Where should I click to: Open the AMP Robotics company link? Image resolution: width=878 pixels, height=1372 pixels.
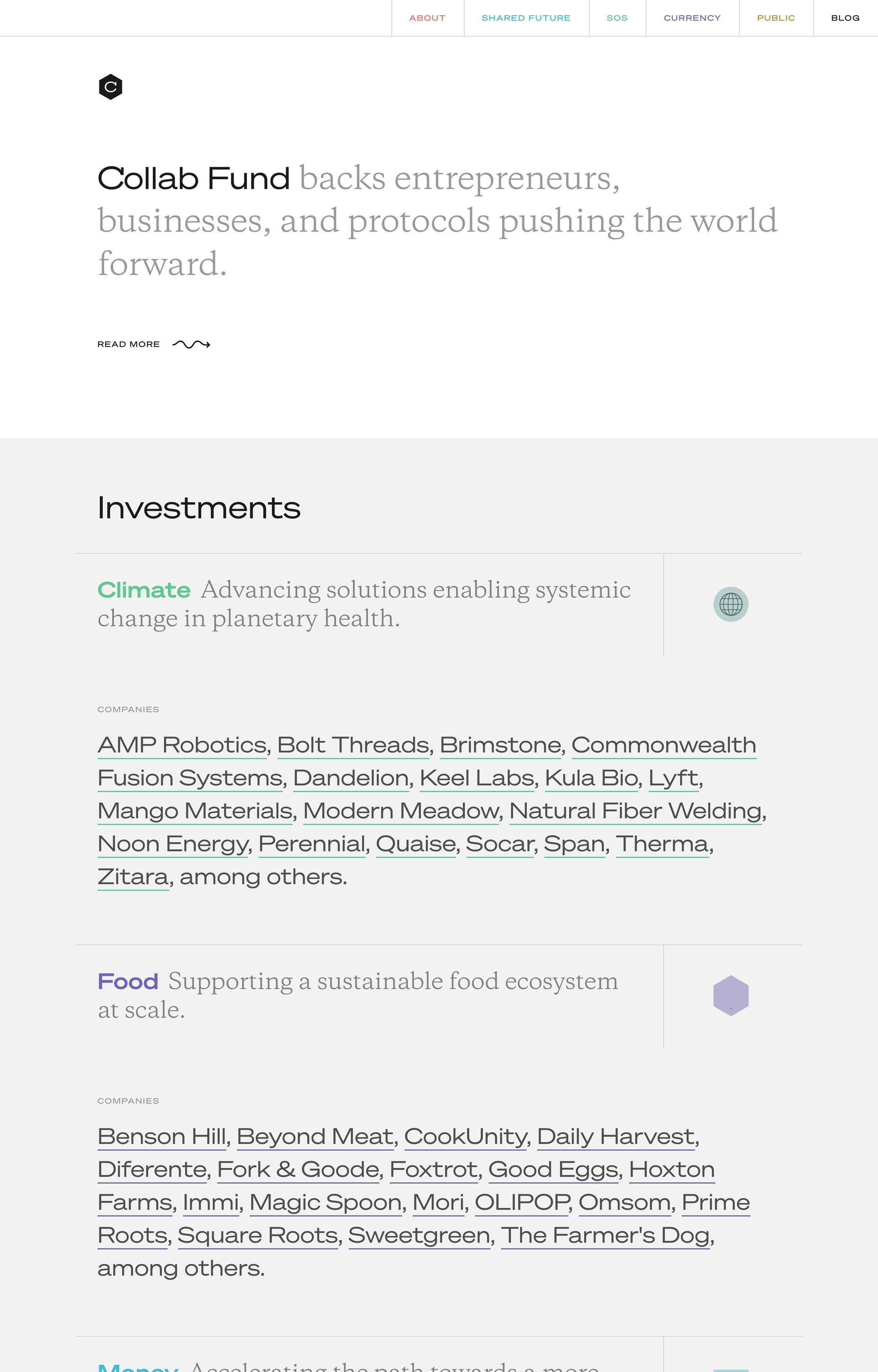[182, 745]
